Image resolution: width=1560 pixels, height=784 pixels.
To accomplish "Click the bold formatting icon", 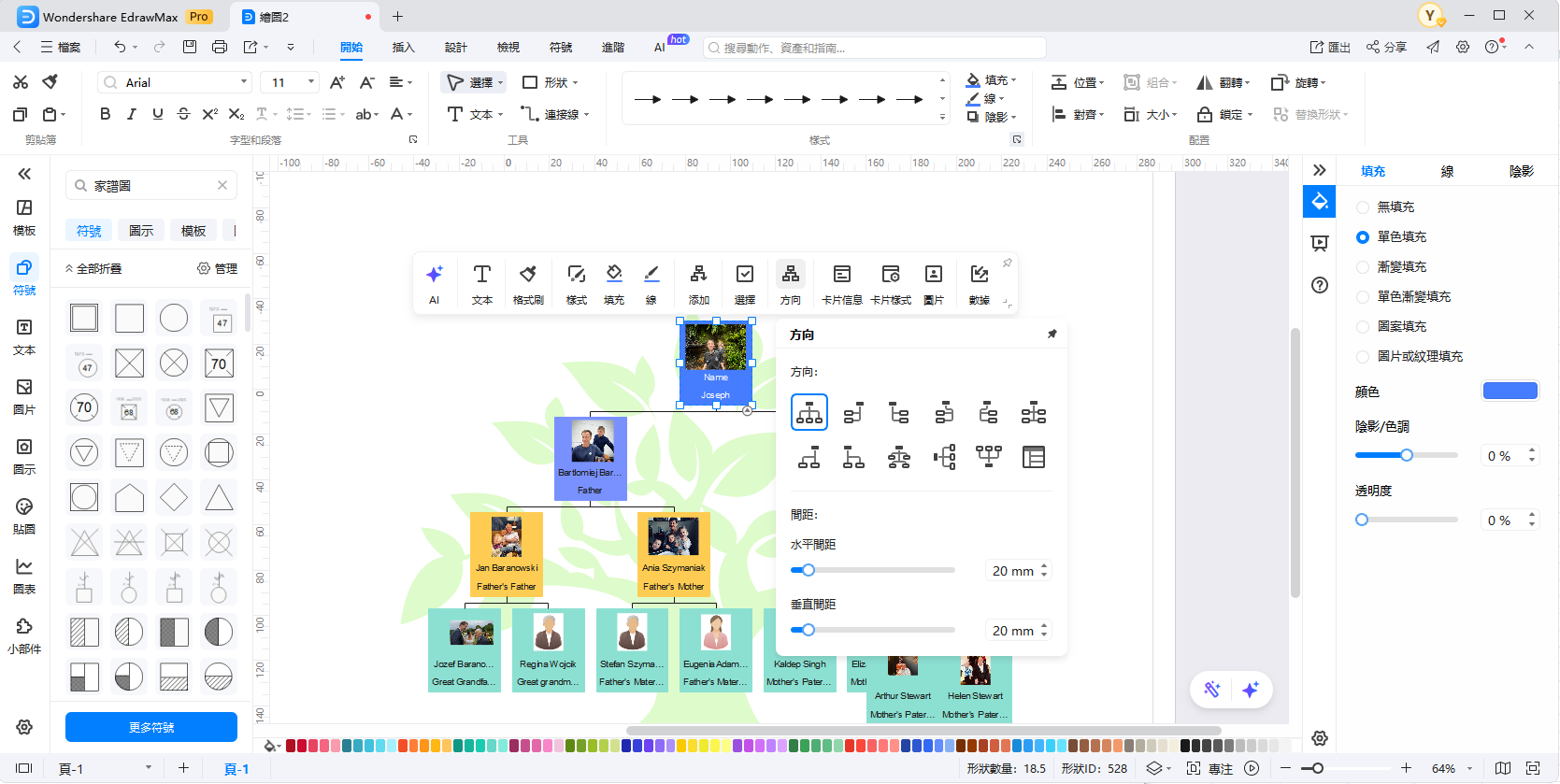I will coord(105,114).
